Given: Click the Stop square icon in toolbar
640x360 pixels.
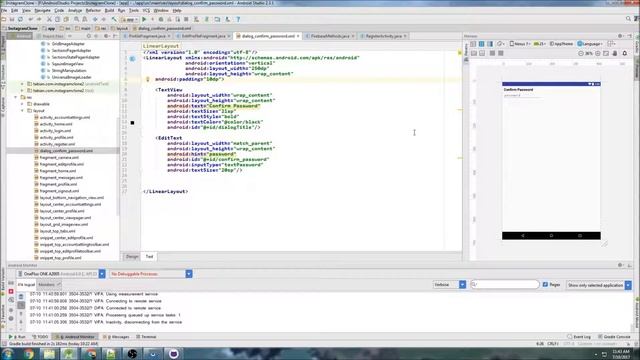Looking at the screenshot, I should pos(187,19).
